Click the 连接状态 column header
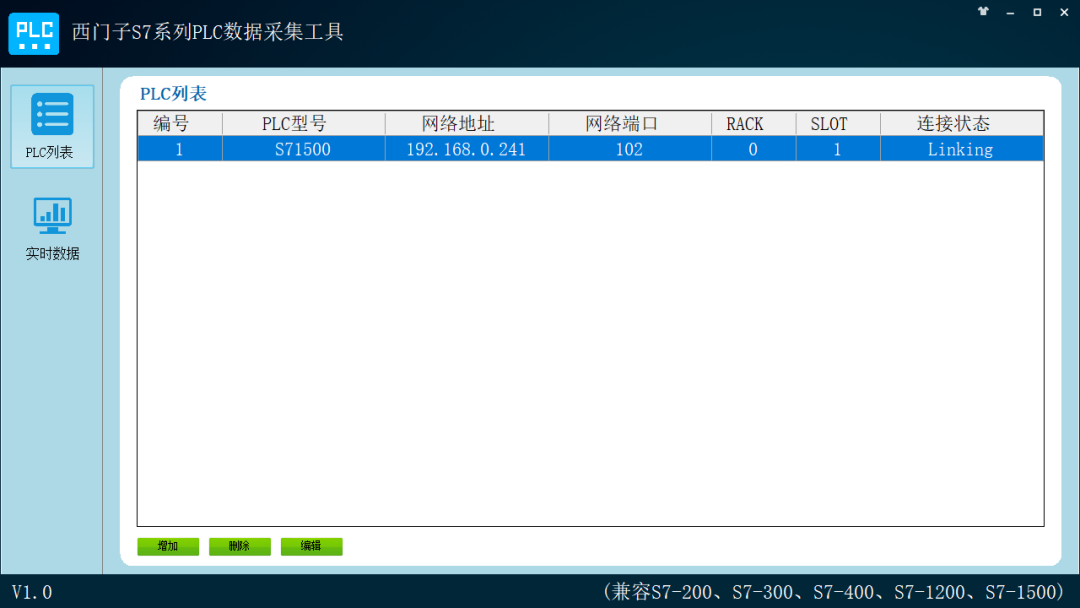Screen dimensions: 1080x608 point(962,124)
